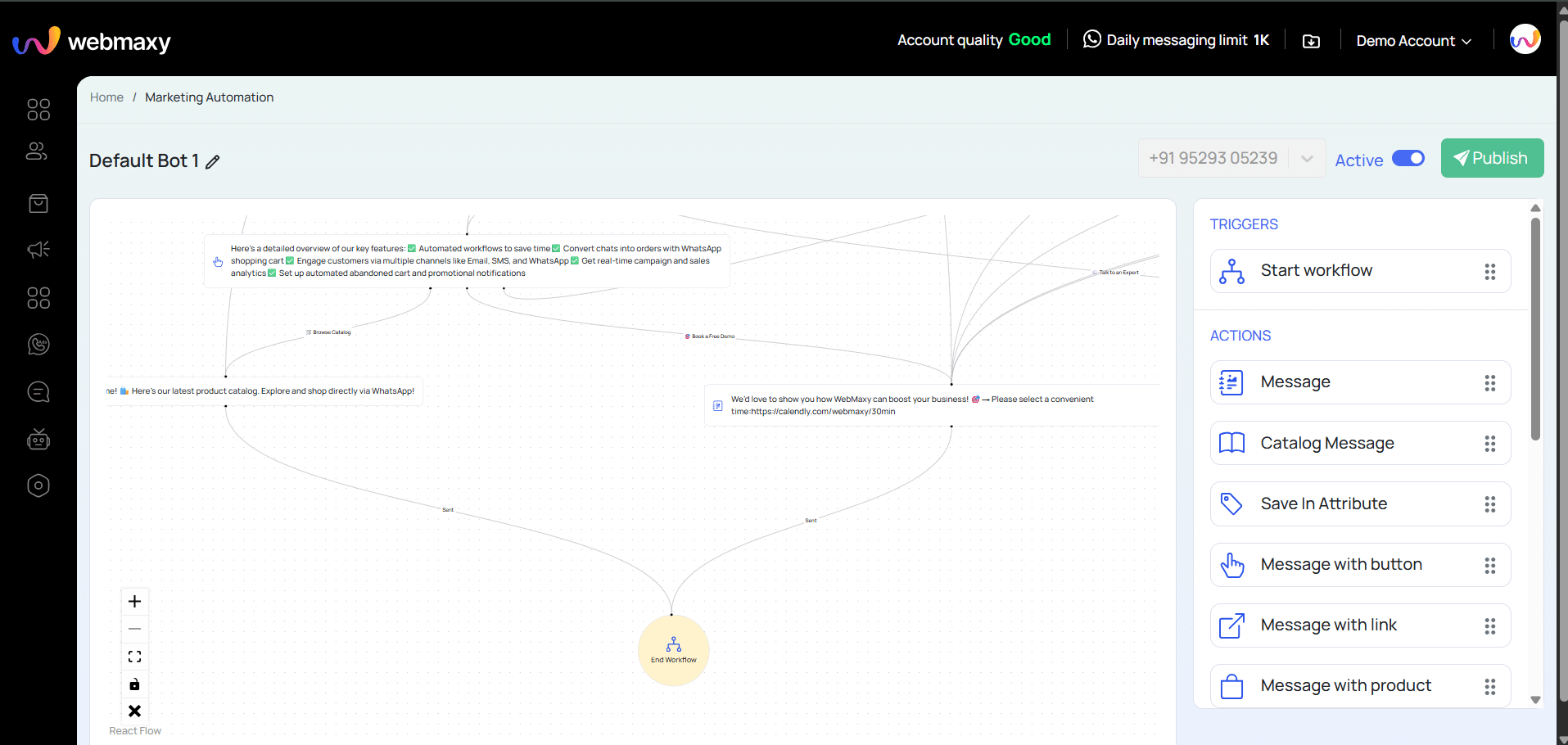The height and width of the screenshot is (745, 1568).
Task: Click the actions panel scrollbar thumb
Action: [x=1535, y=327]
